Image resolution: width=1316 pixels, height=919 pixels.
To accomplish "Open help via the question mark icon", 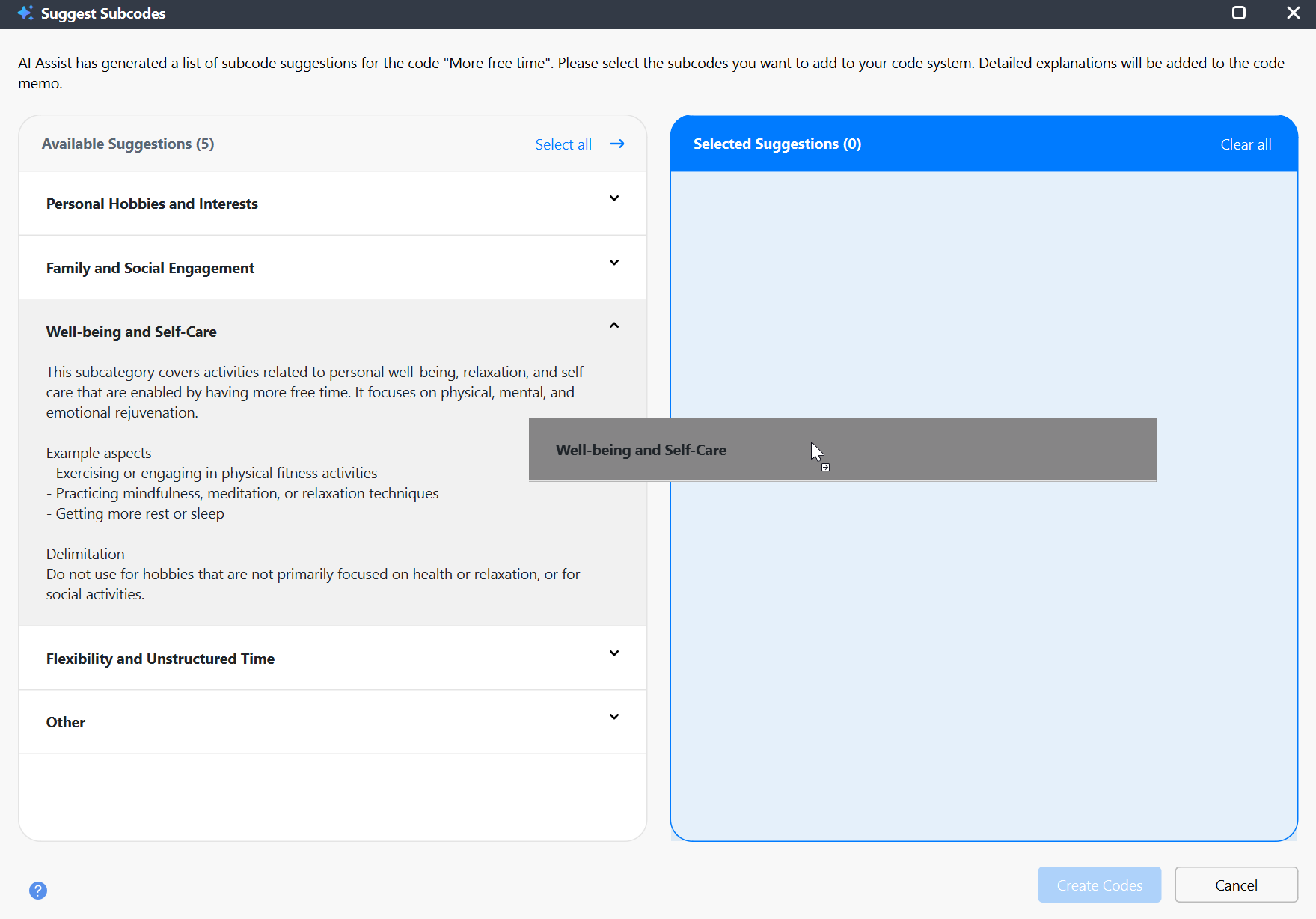I will [x=37, y=891].
